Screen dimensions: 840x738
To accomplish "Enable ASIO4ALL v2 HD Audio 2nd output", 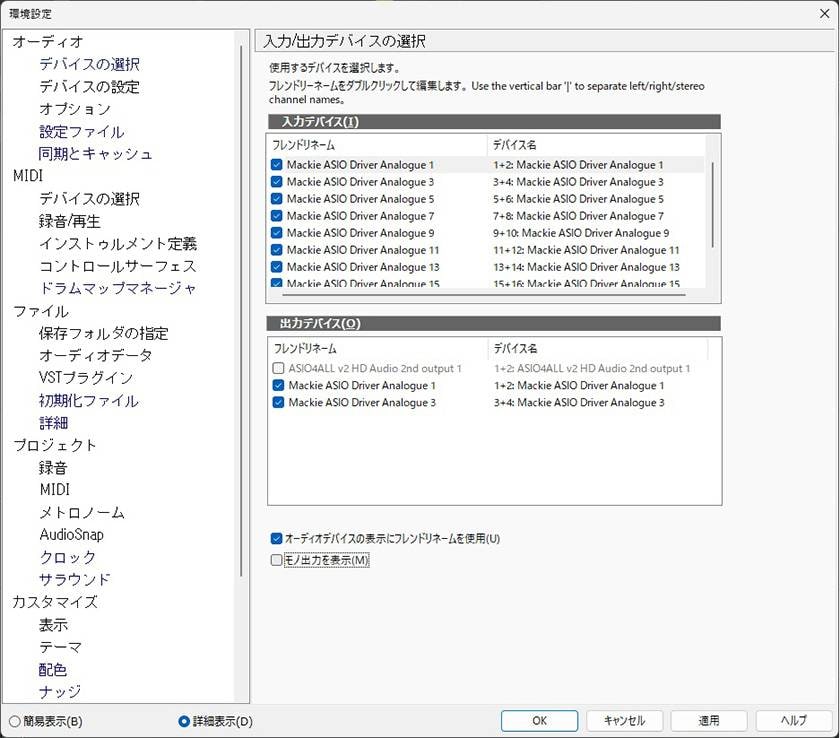I will pyautogui.click(x=278, y=369).
